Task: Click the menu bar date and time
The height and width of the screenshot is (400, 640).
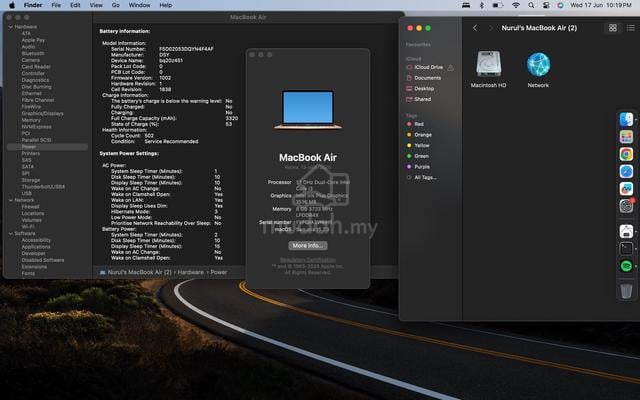Action: pyautogui.click(x=601, y=5)
